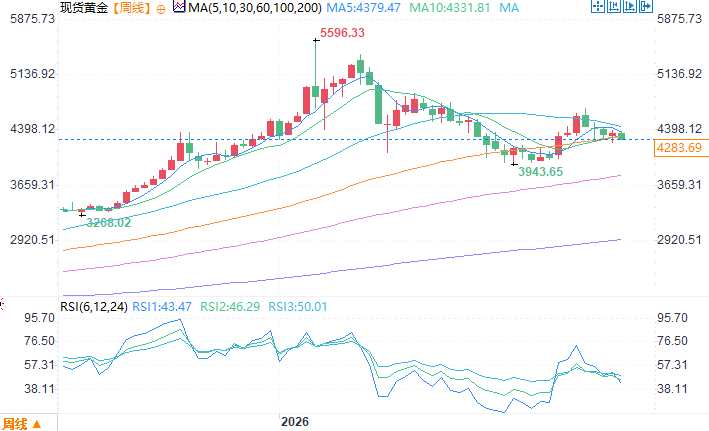Click the 现货黄金 instrument title

(x=84, y=8)
